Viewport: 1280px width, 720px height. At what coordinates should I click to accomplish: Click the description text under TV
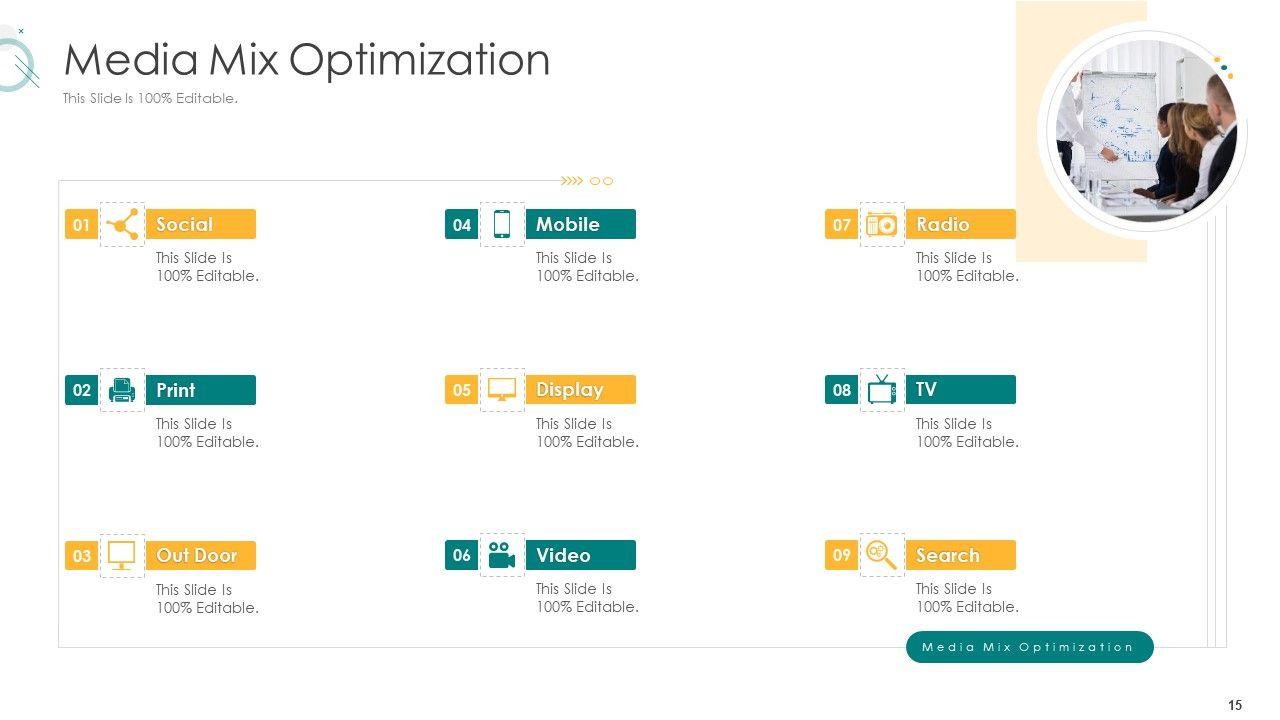pos(967,433)
